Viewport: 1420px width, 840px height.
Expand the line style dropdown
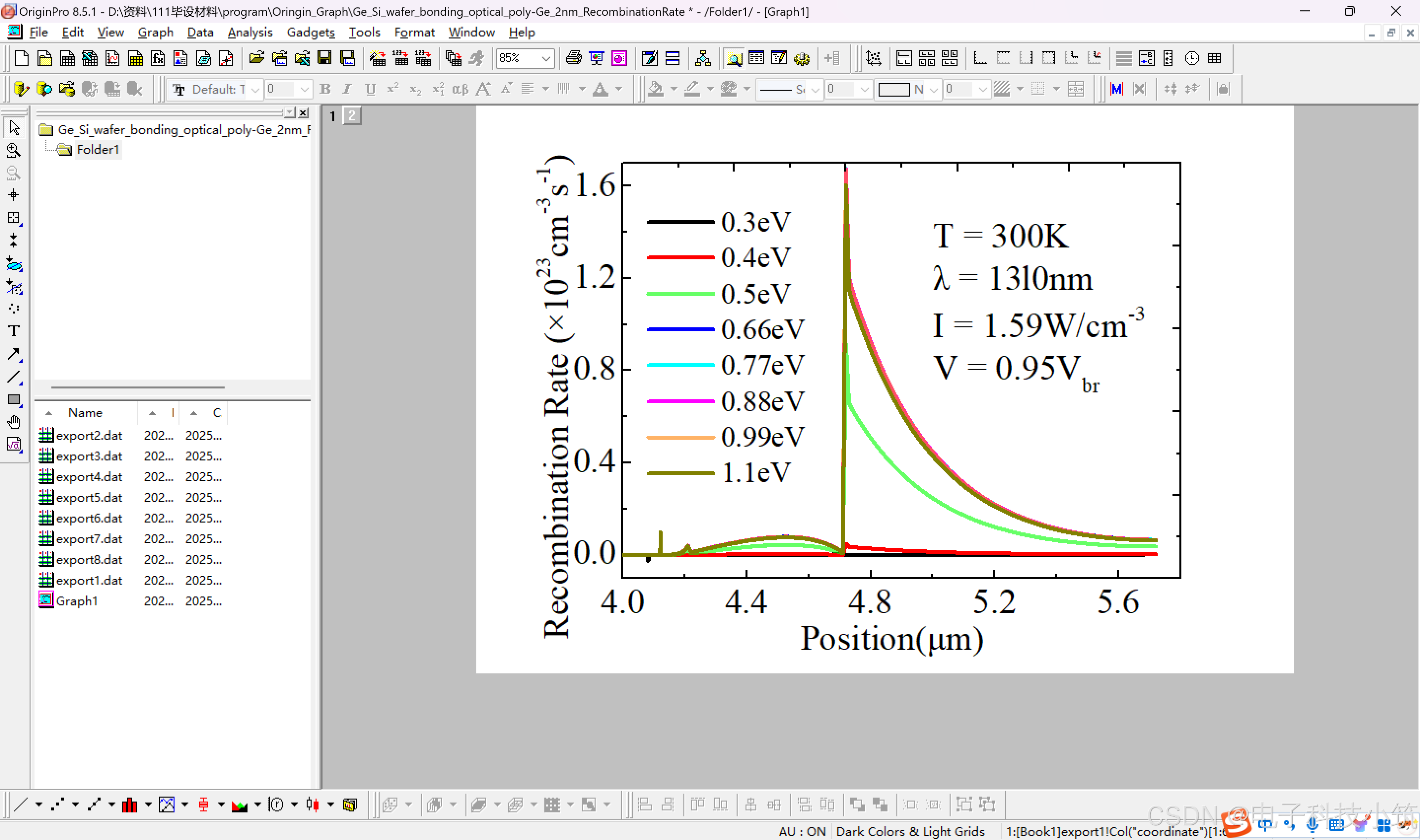click(x=815, y=89)
